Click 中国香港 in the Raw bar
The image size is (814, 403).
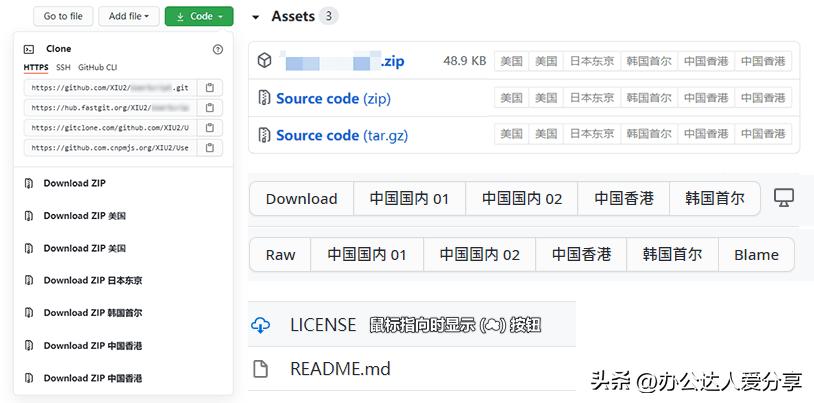pos(581,254)
